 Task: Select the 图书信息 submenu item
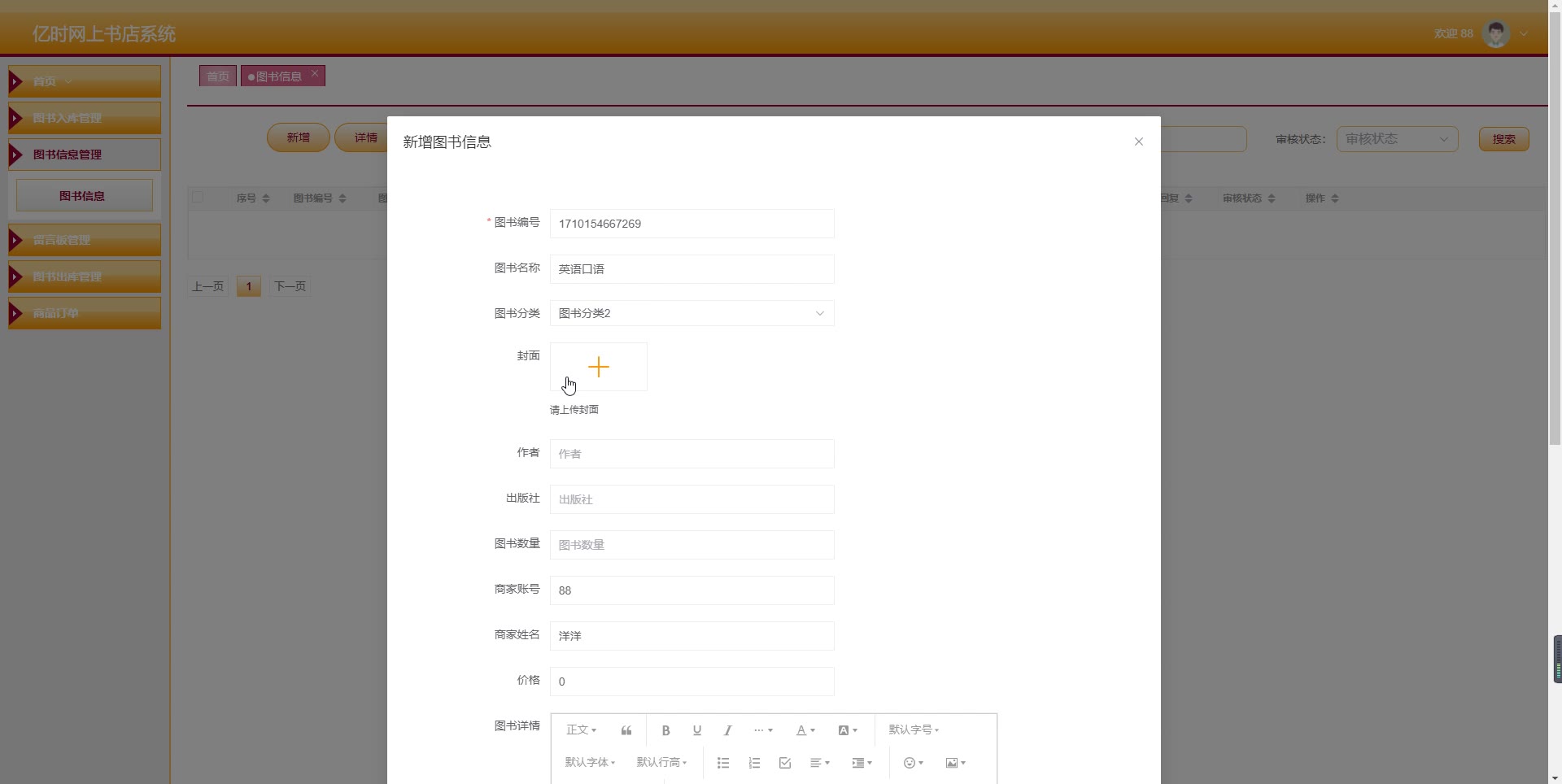(x=85, y=196)
